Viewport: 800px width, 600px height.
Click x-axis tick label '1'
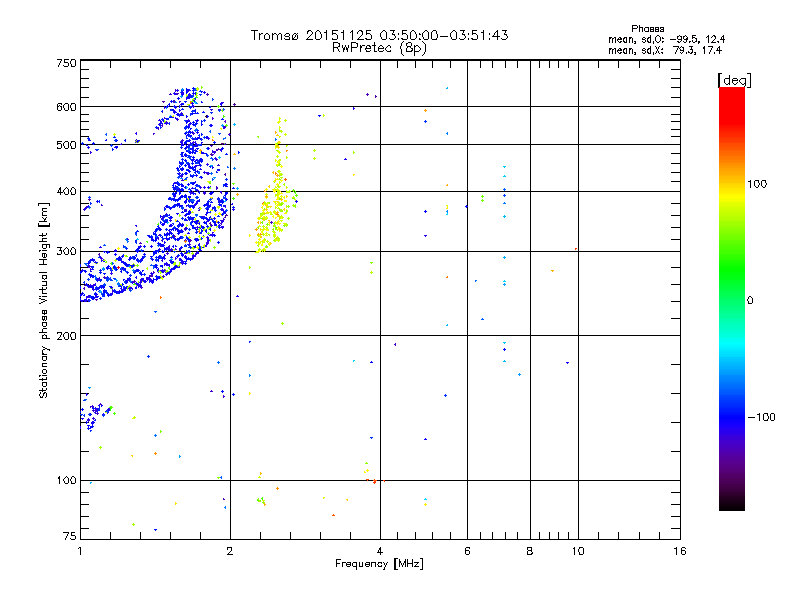click(x=80, y=551)
